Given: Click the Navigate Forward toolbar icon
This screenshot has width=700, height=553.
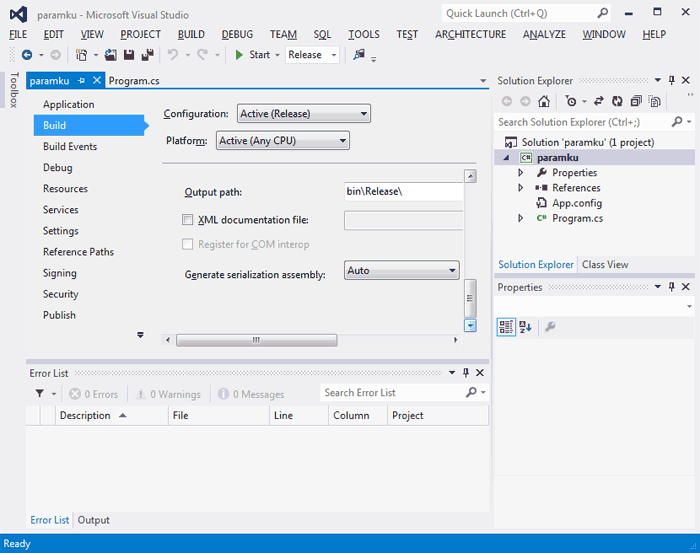Looking at the screenshot, I should pyautogui.click(x=55, y=55).
